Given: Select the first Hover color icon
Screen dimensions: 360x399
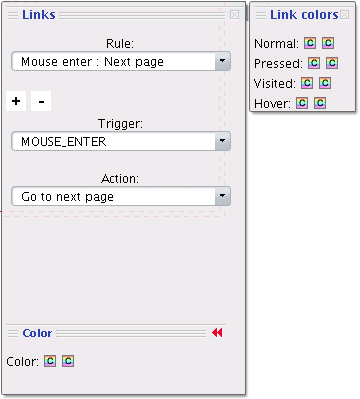Looking at the screenshot, I should tap(302, 103).
